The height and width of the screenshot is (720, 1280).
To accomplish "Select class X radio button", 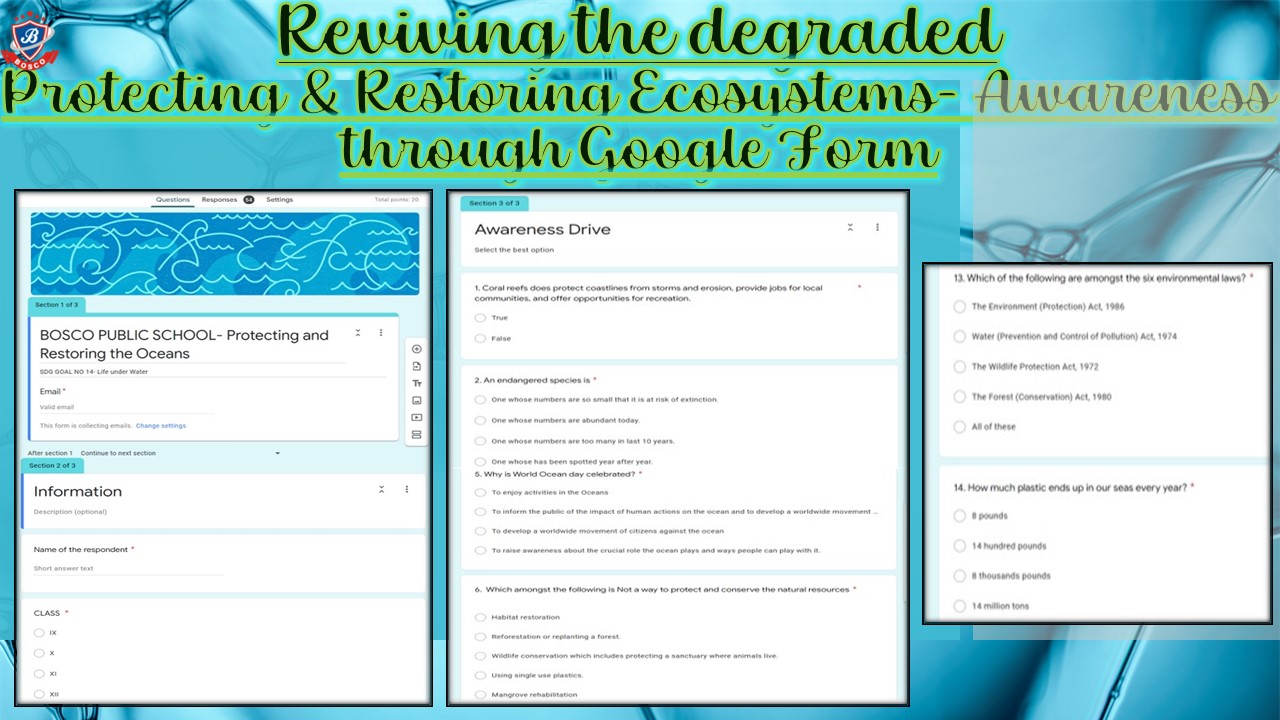I will click(39, 653).
